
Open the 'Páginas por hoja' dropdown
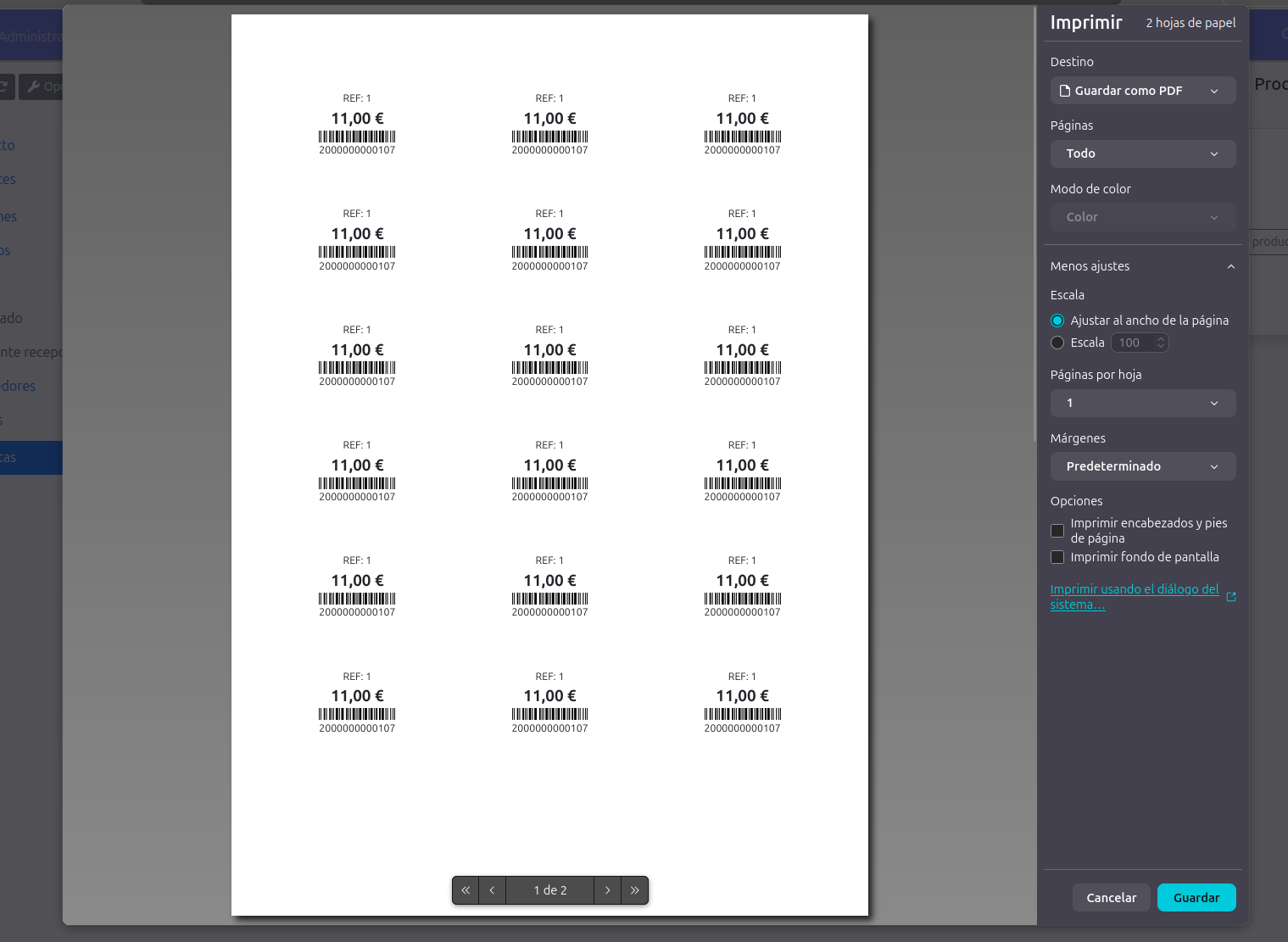click(1142, 403)
